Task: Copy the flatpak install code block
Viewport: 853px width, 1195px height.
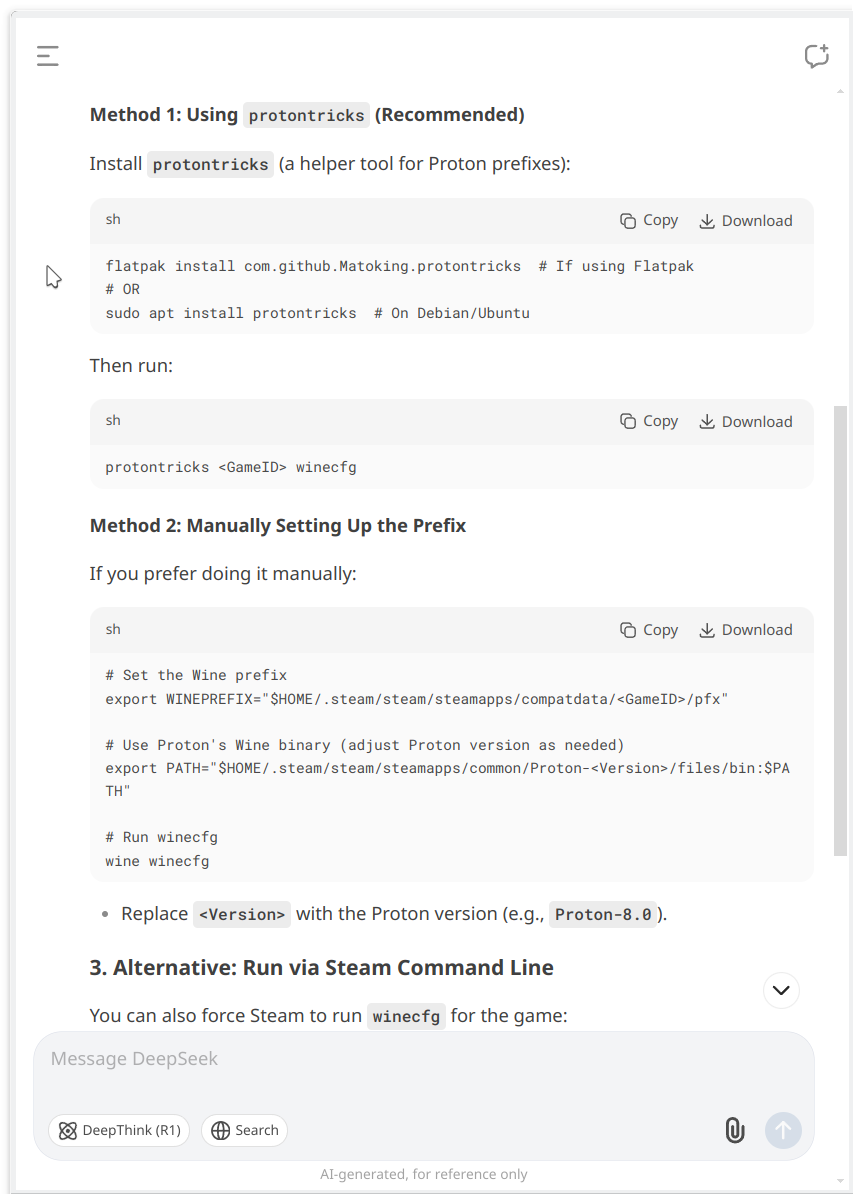Action: click(649, 221)
